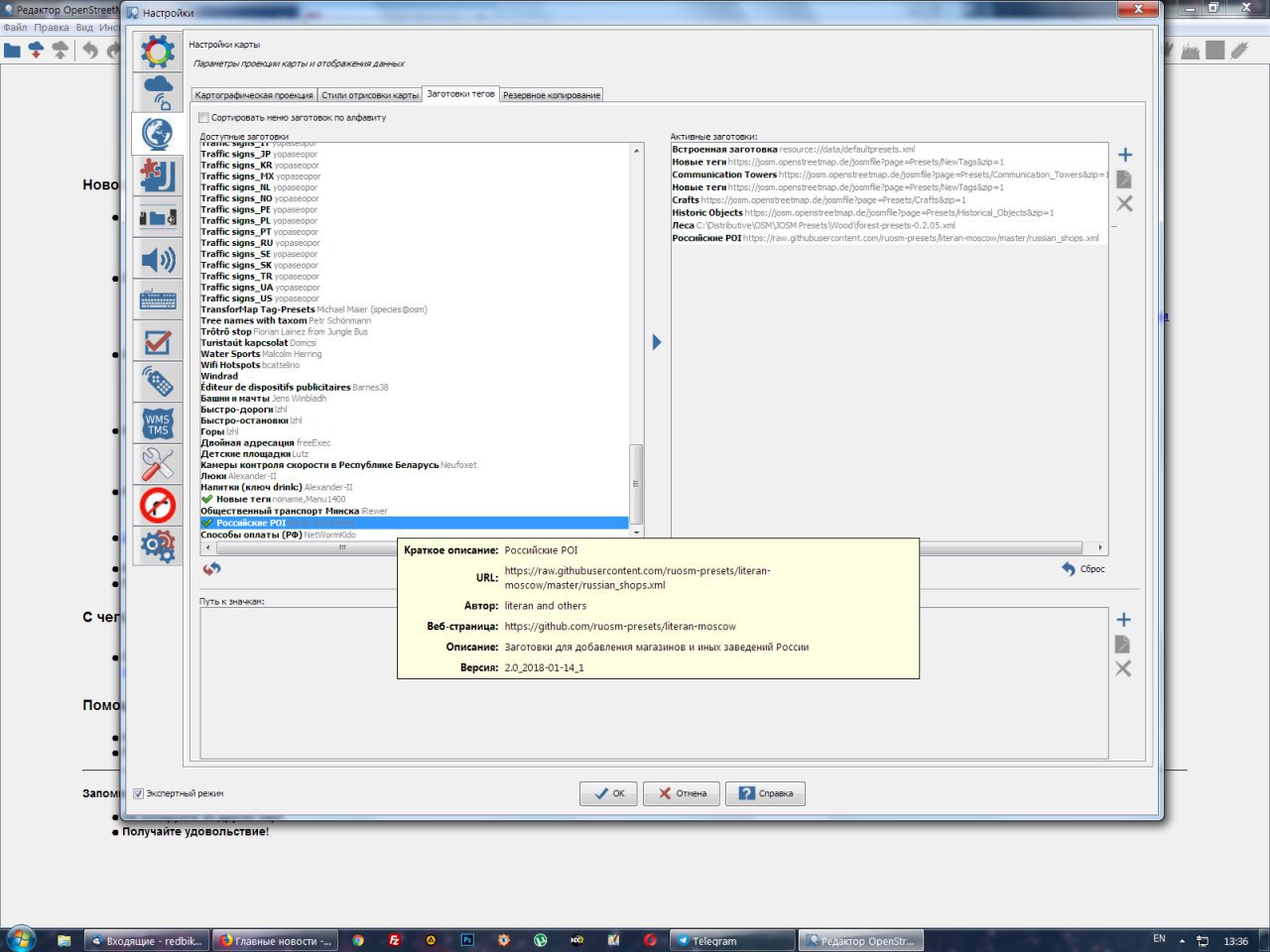Screen dimensions: 1270x952
Task: Select 'Заготовки тегов' tab
Action: (x=460, y=94)
